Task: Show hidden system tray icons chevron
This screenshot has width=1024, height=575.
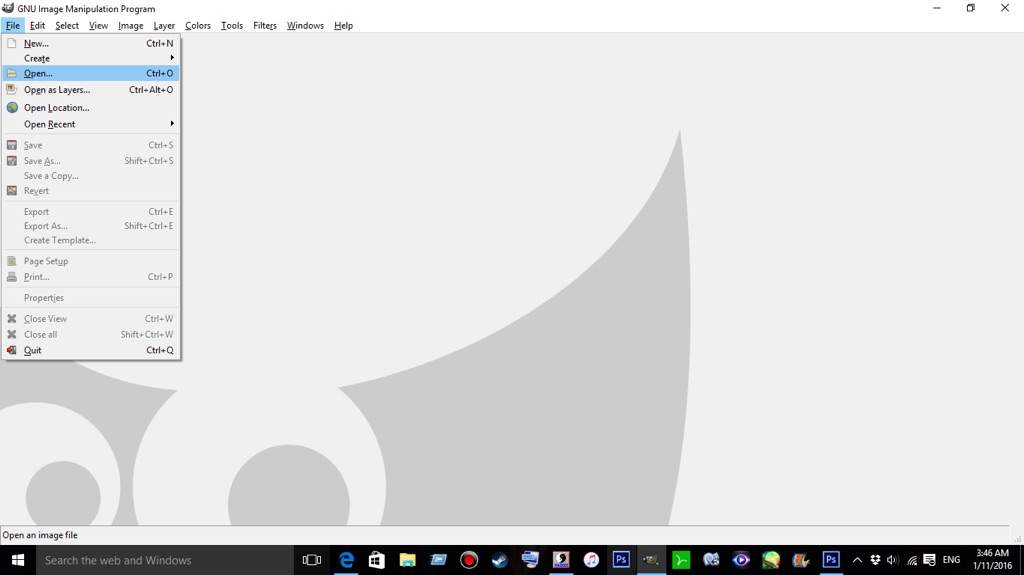Action: pyautogui.click(x=857, y=560)
